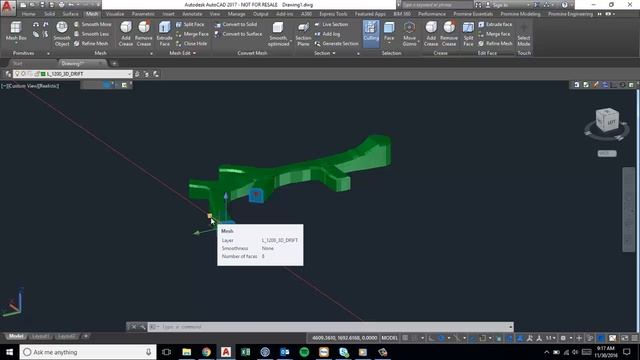The image size is (640, 360).
Task: Click the coordinates readout in status bar
Action: tap(344, 338)
